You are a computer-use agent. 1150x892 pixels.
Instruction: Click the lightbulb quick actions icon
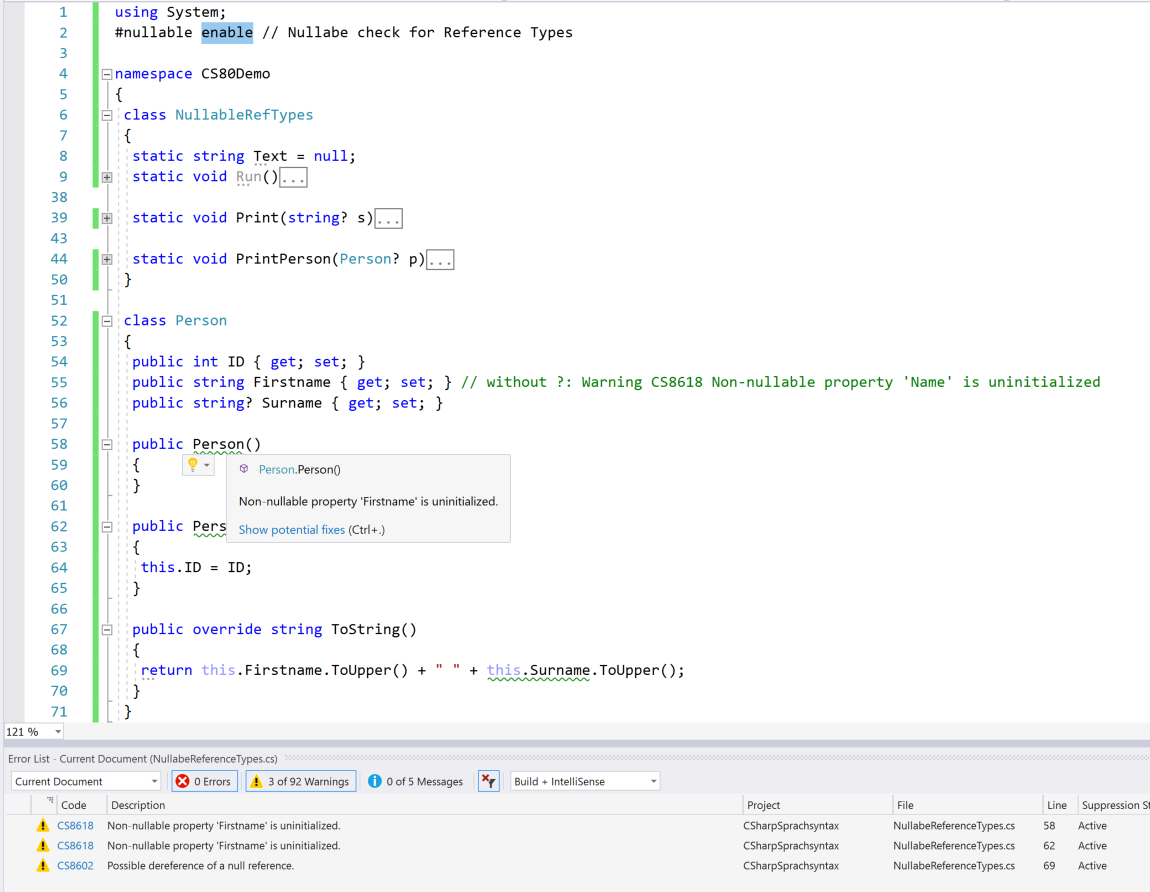click(x=194, y=465)
